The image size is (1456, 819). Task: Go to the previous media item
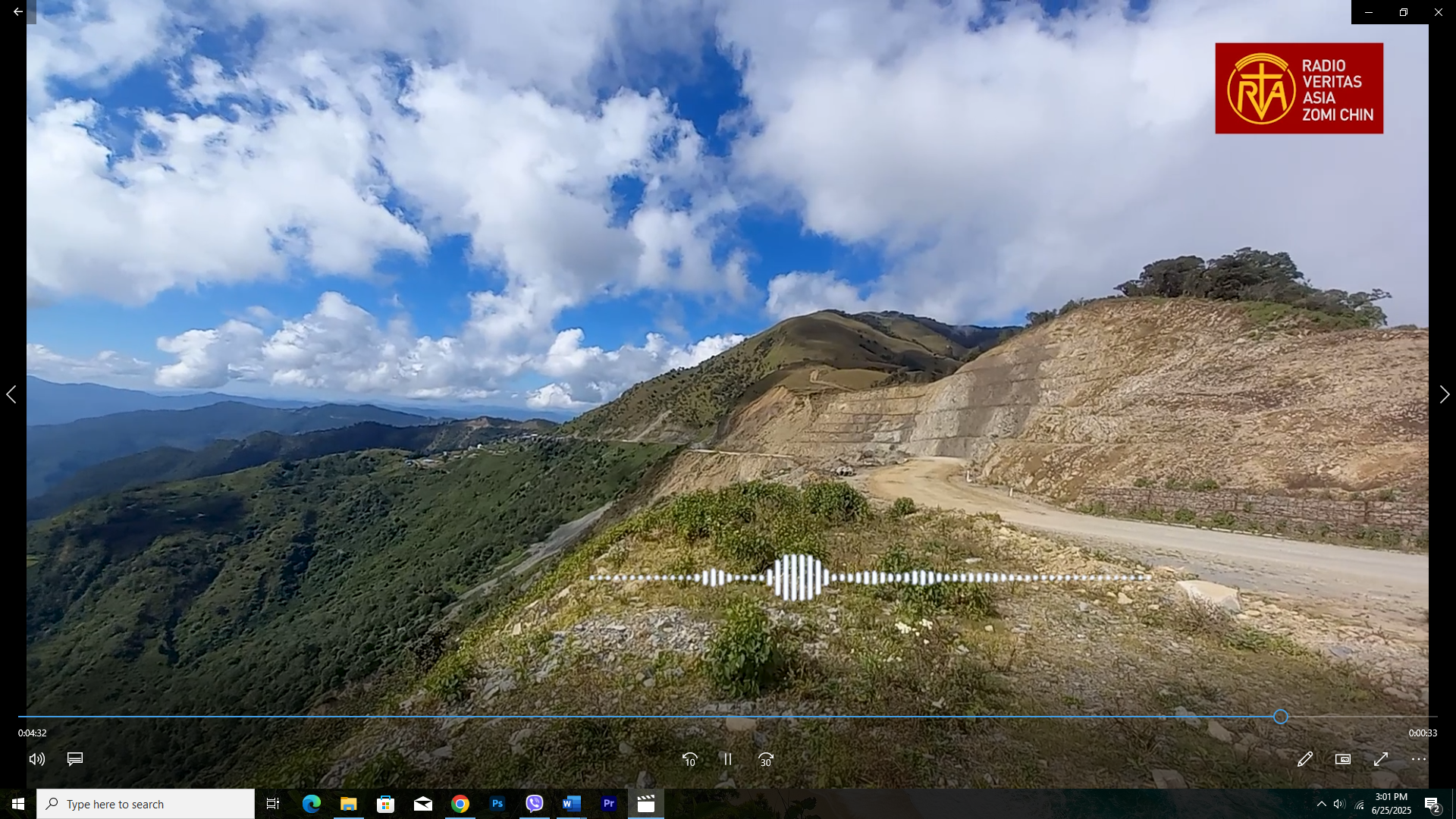[11, 394]
